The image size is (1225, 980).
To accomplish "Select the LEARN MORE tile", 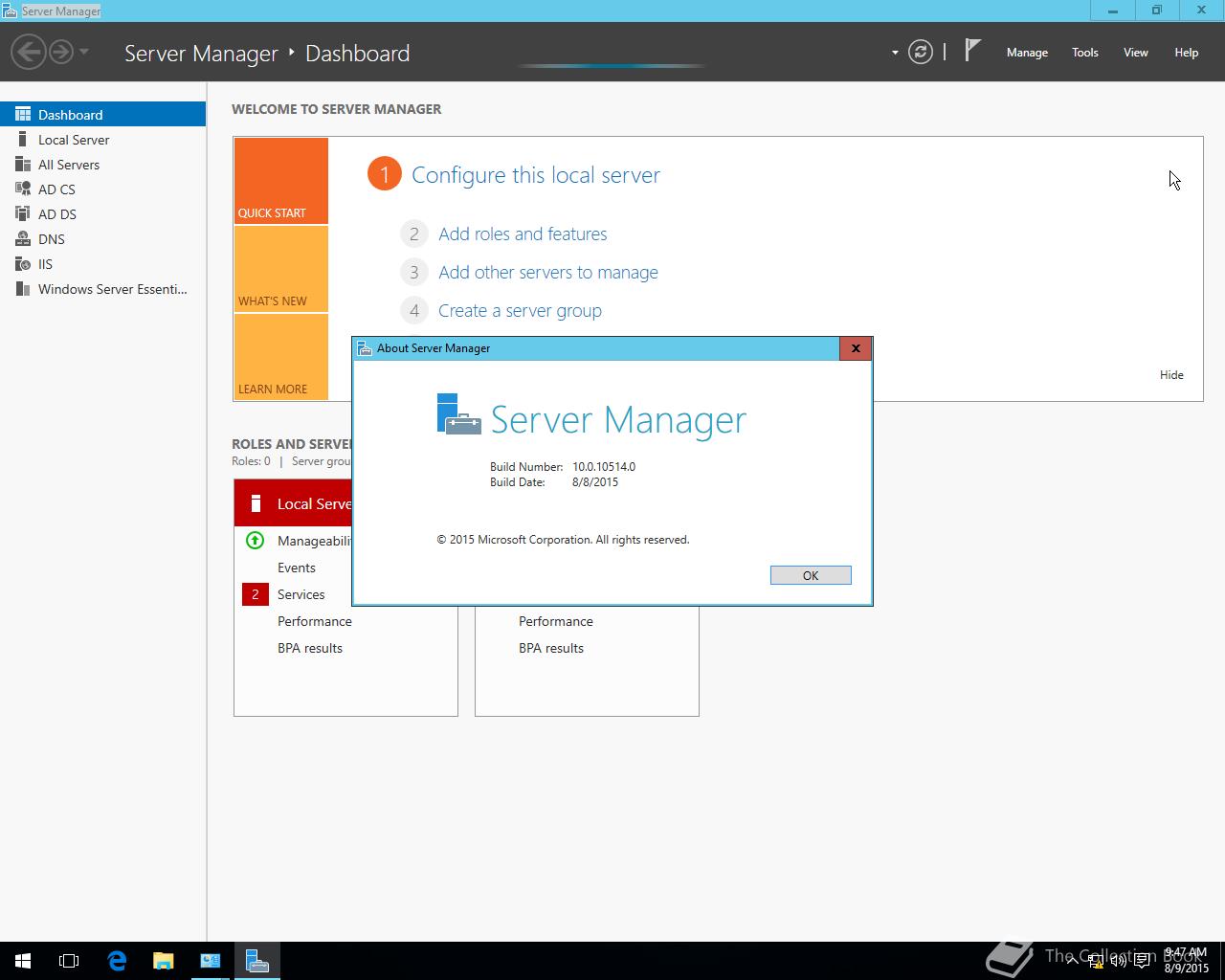I will coord(281,357).
